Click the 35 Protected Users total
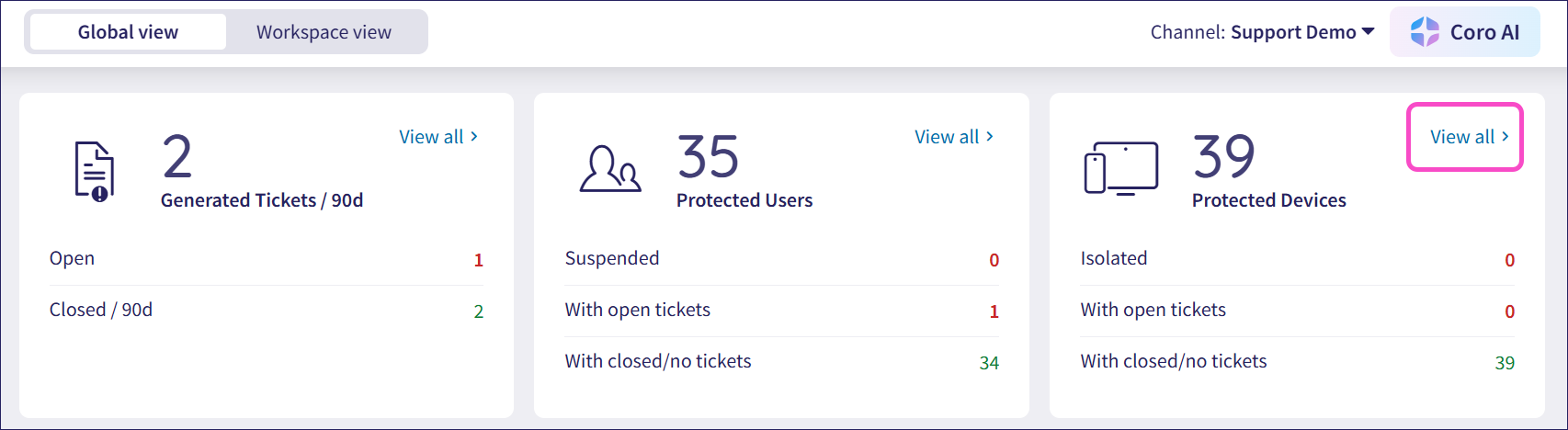This screenshot has width=1568, height=430. 708,157
